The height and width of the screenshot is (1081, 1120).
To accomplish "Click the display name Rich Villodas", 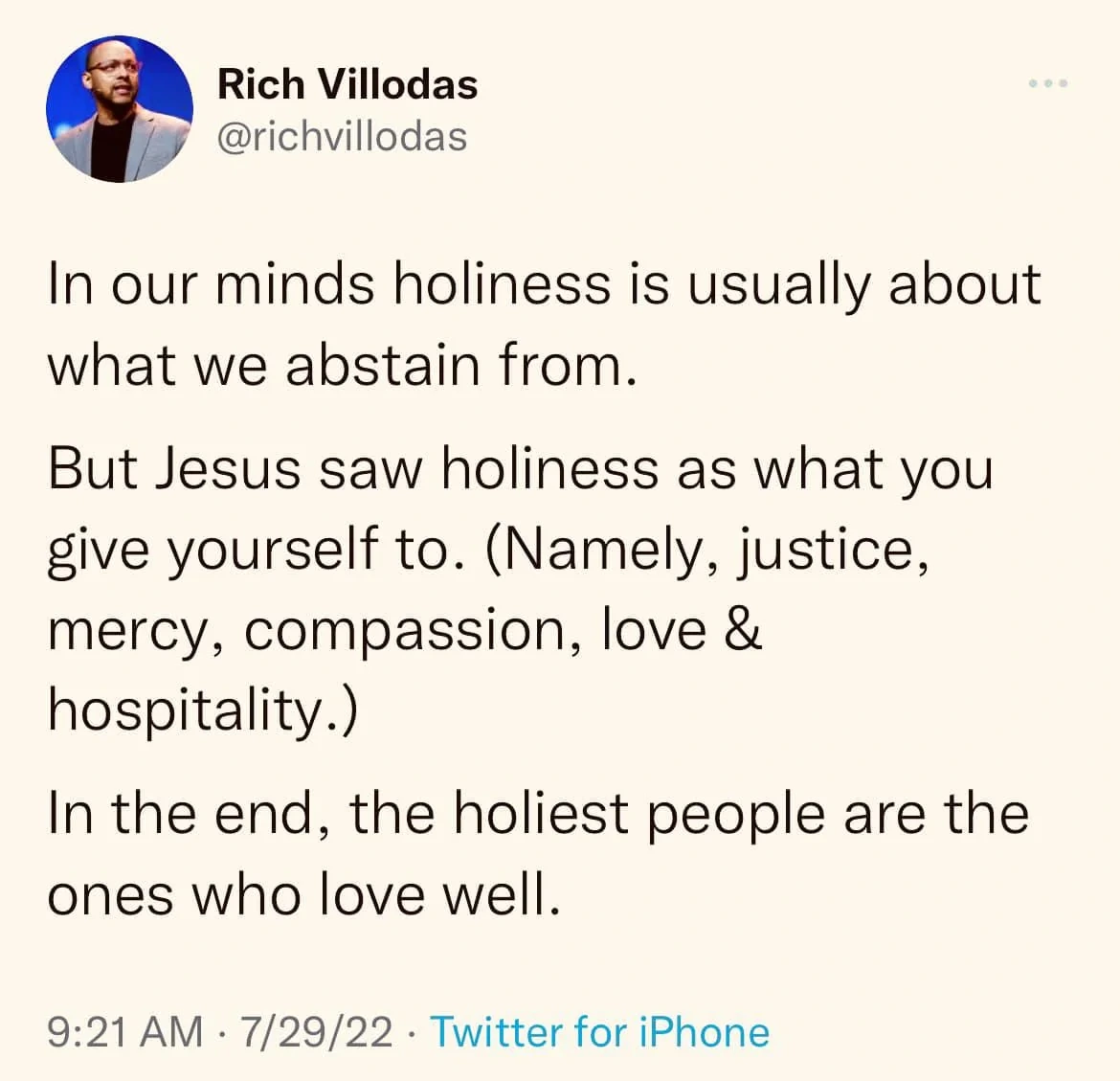I will (347, 84).
